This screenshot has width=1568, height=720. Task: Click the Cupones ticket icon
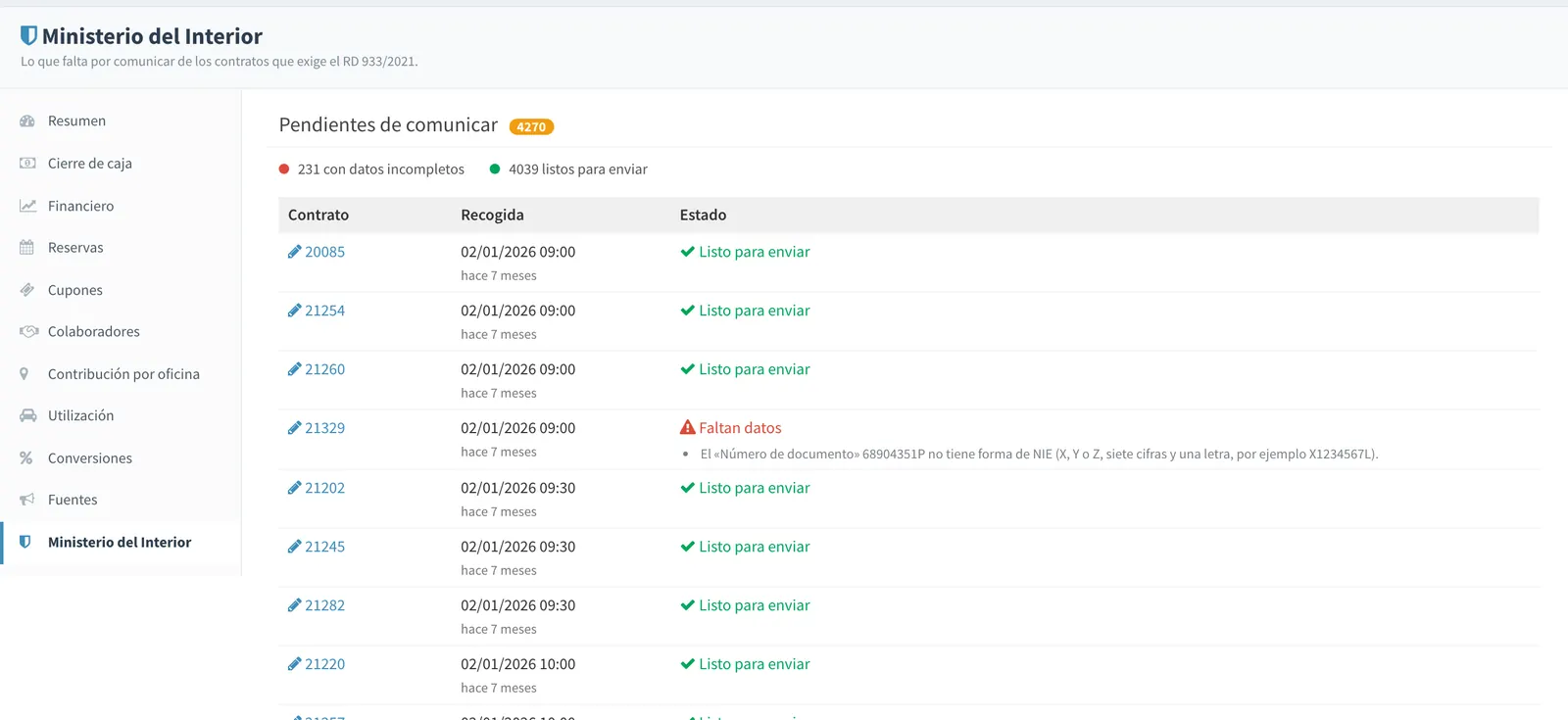coord(27,290)
